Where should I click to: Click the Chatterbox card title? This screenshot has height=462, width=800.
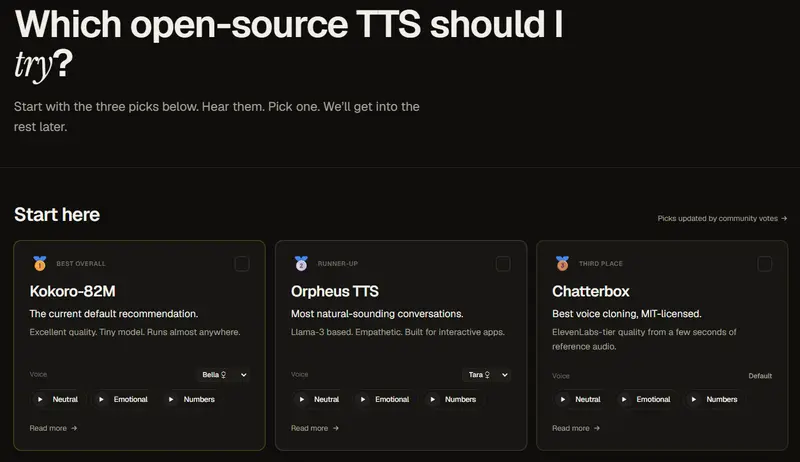(591, 291)
